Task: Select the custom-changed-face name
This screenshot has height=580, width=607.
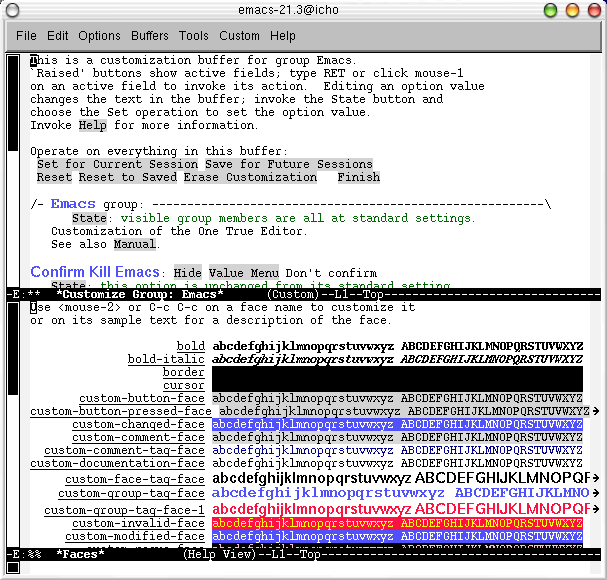Action: click(138, 424)
